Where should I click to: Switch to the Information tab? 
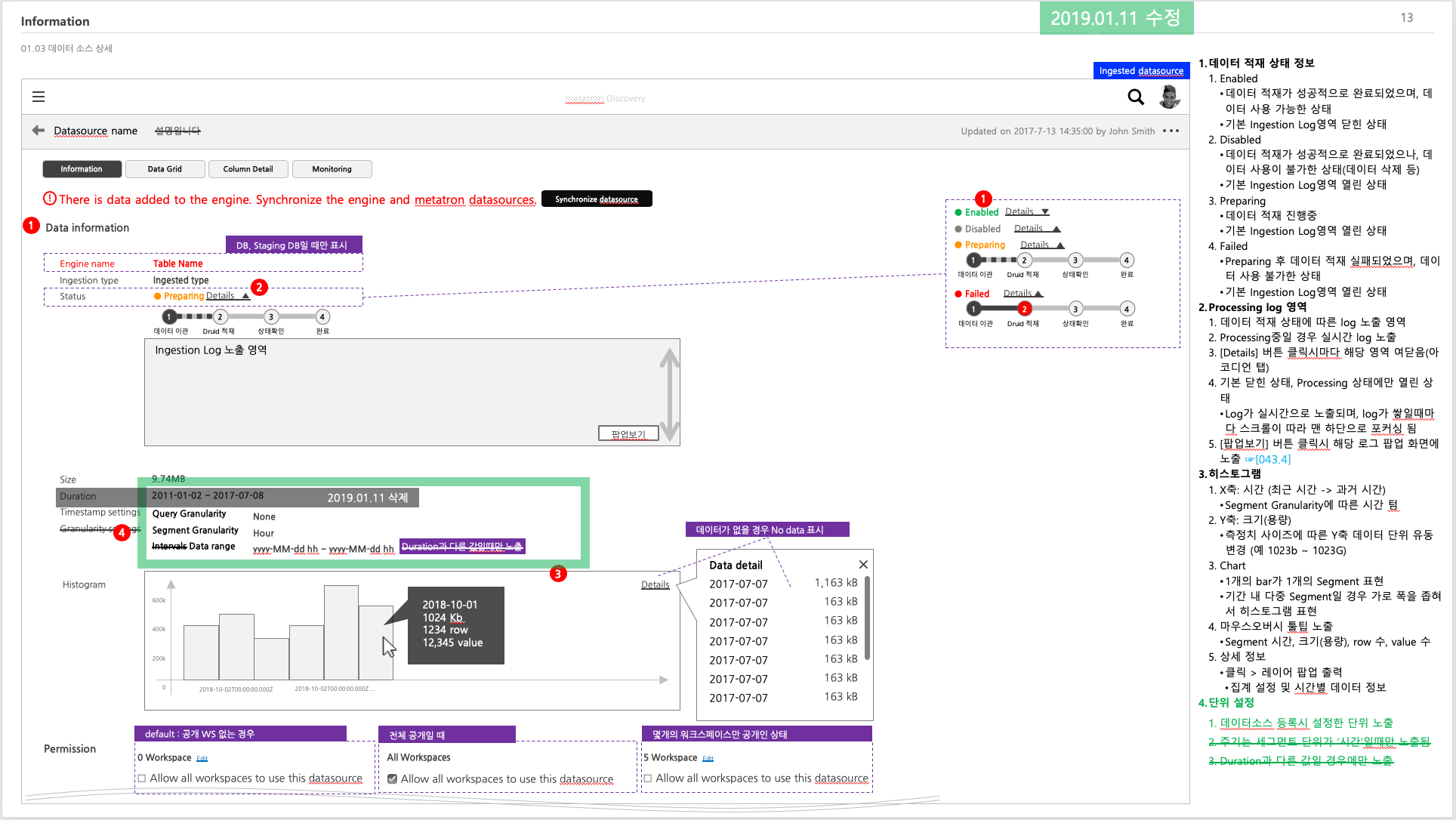[x=82, y=169]
